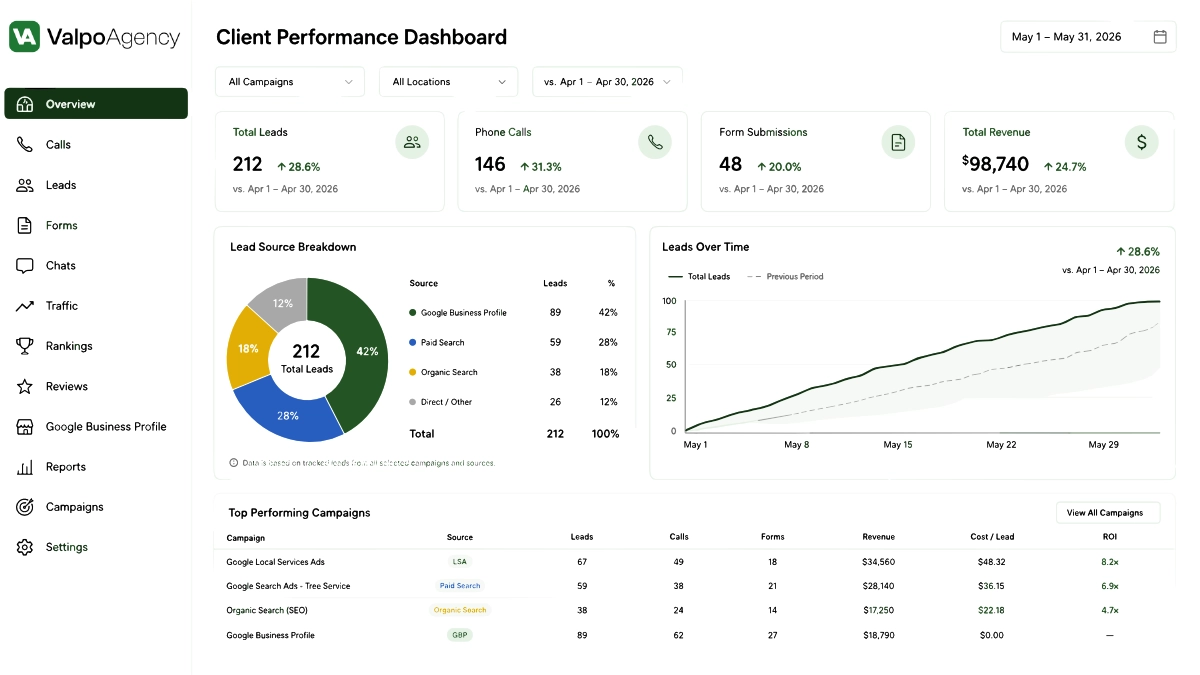Click the Phone Calls card title
The height and width of the screenshot is (675, 1200).
click(503, 132)
